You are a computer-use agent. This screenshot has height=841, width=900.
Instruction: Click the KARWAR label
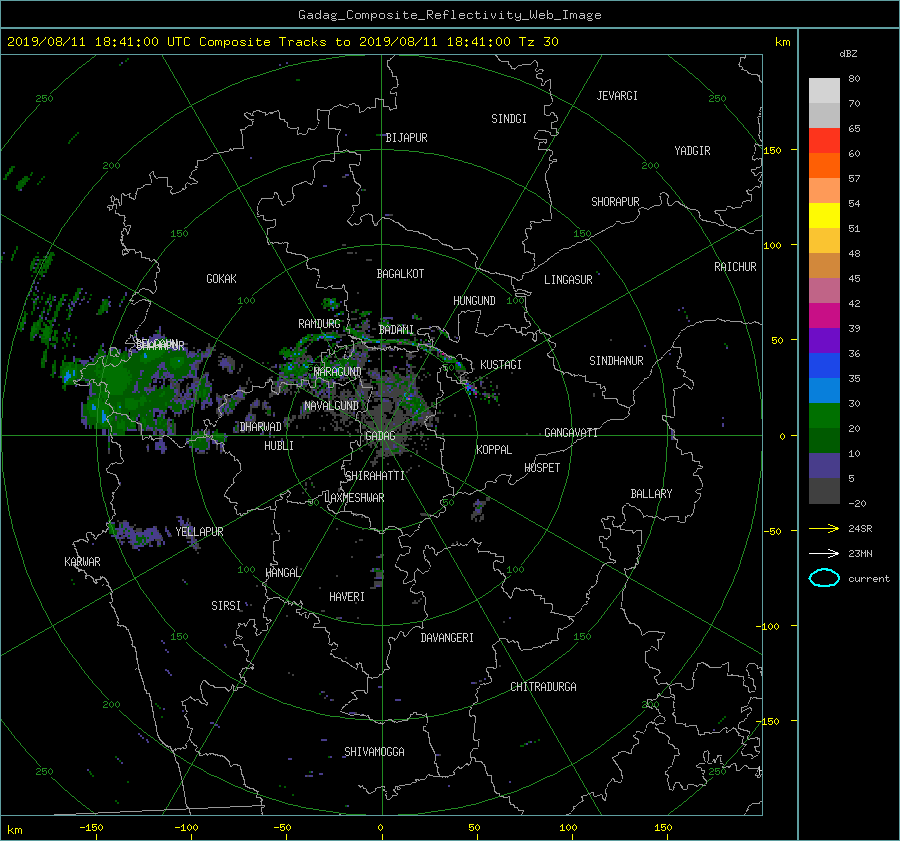click(82, 562)
